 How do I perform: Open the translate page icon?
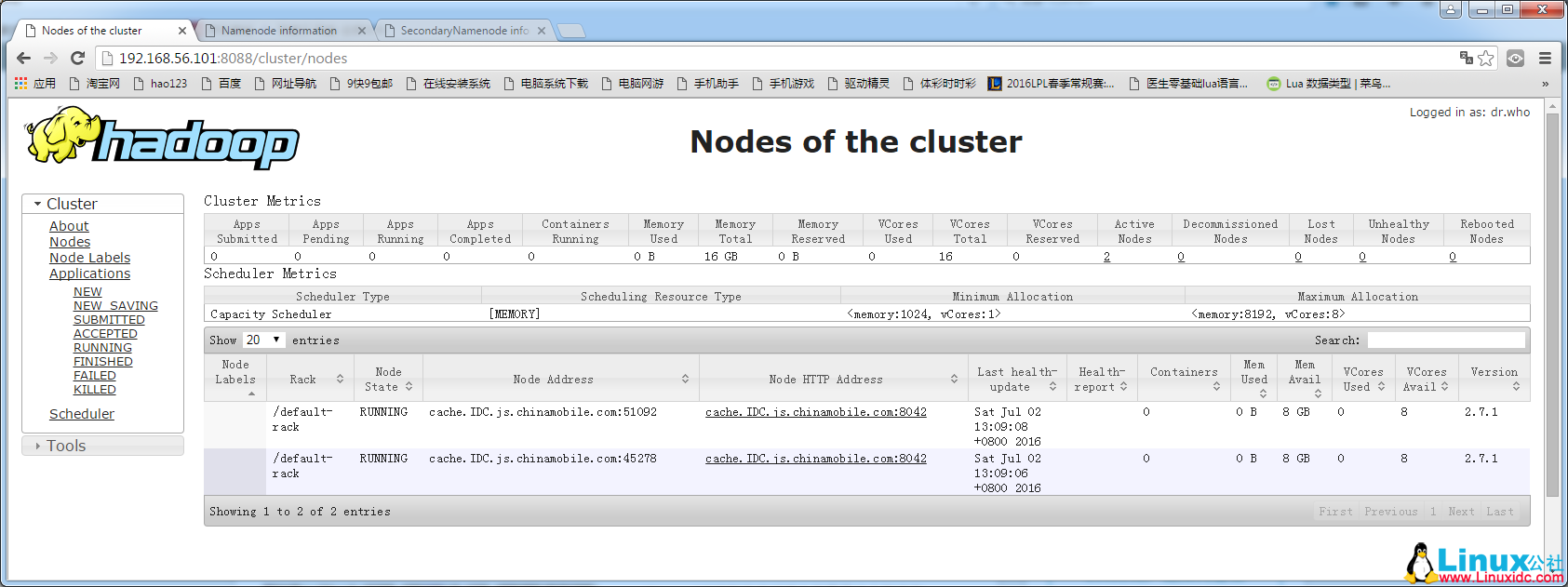(x=1467, y=58)
